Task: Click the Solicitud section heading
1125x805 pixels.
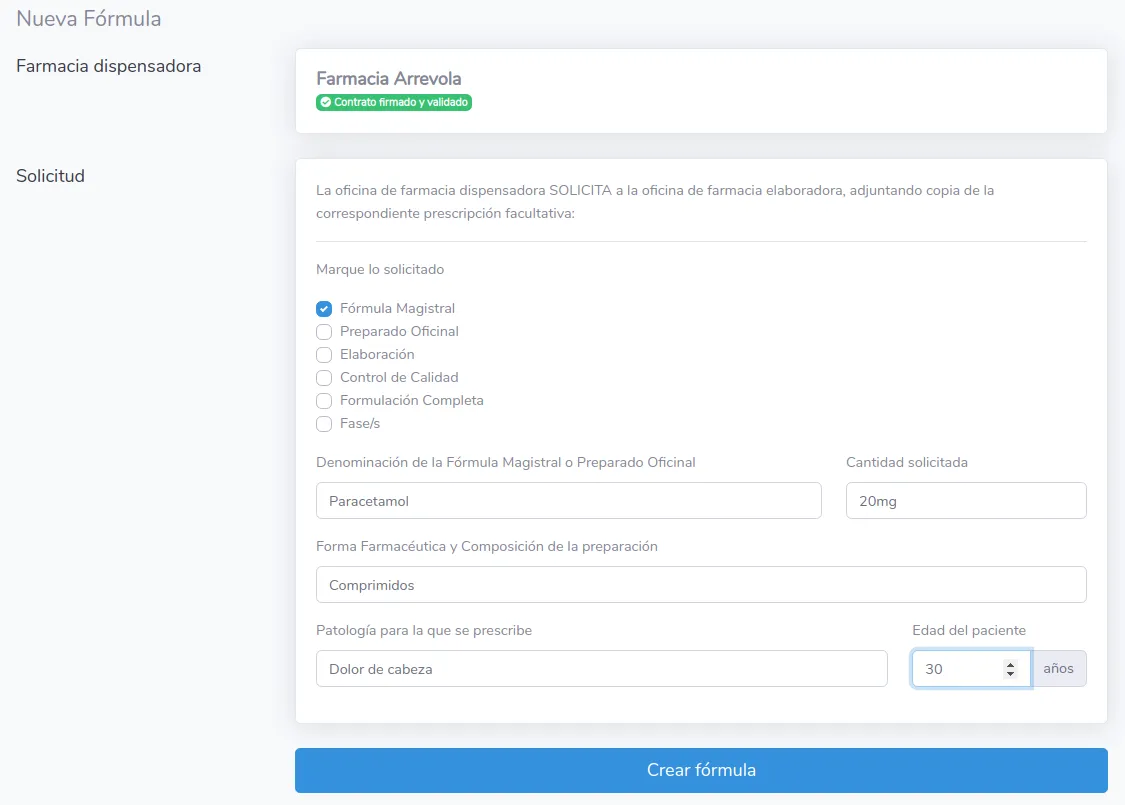Action: pyautogui.click(x=50, y=176)
